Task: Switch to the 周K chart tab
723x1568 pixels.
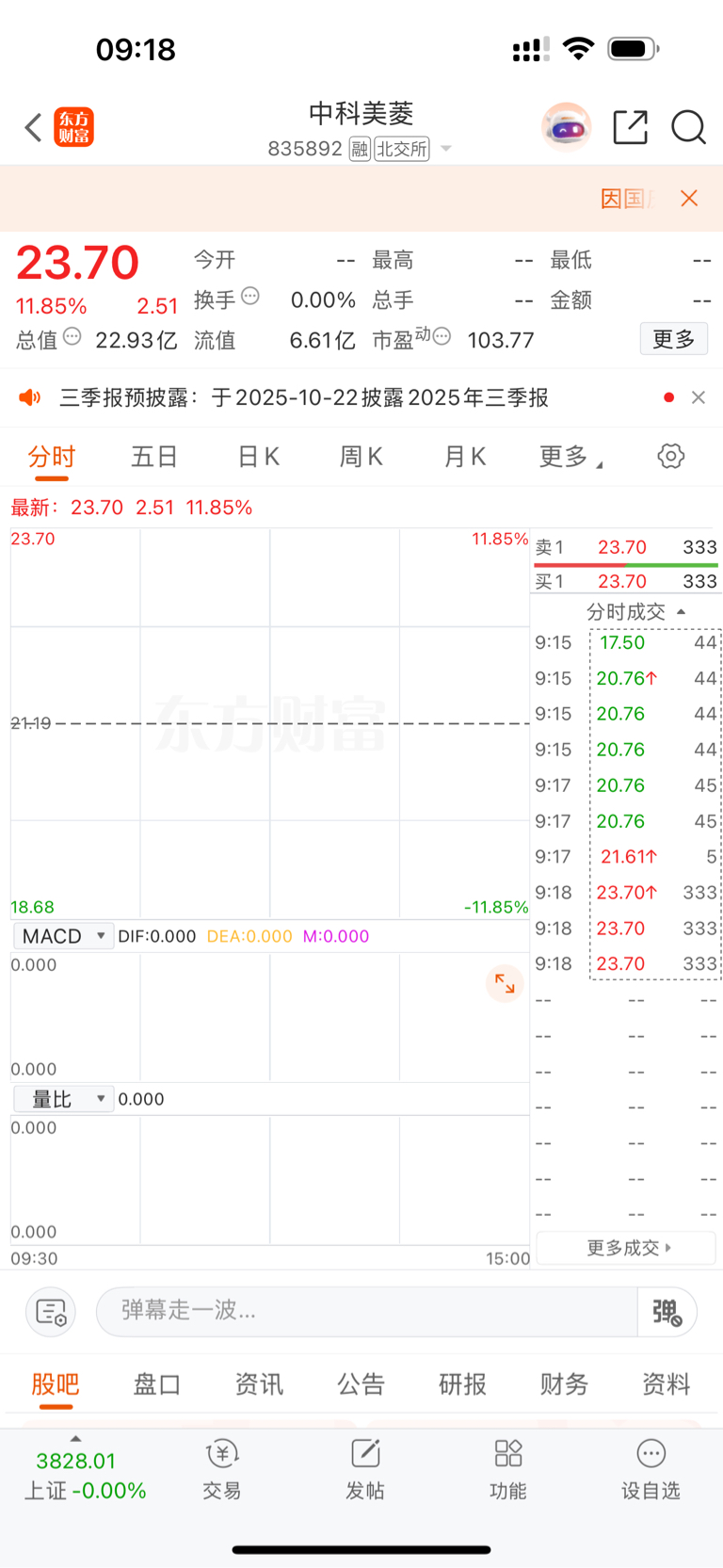Action: click(361, 457)
